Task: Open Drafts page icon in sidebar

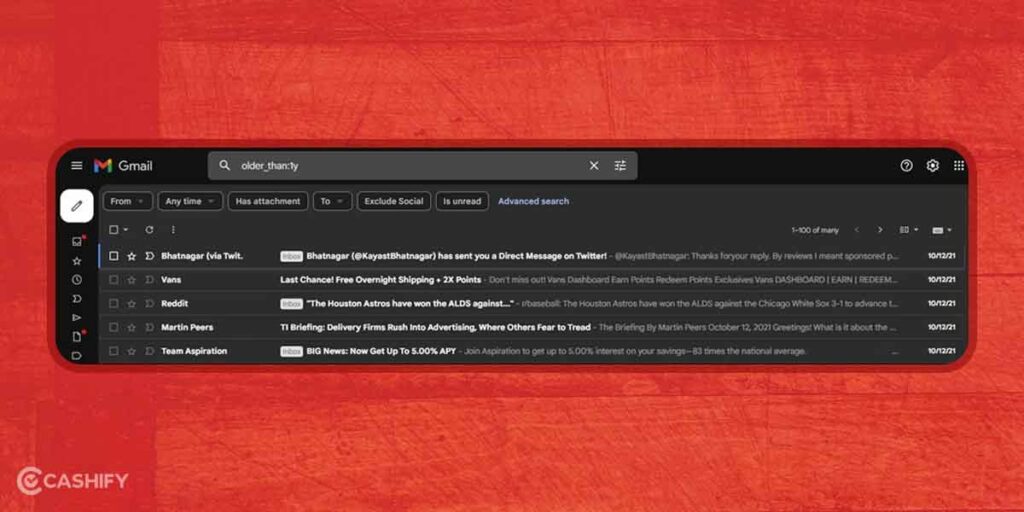Action: (77, 337)
